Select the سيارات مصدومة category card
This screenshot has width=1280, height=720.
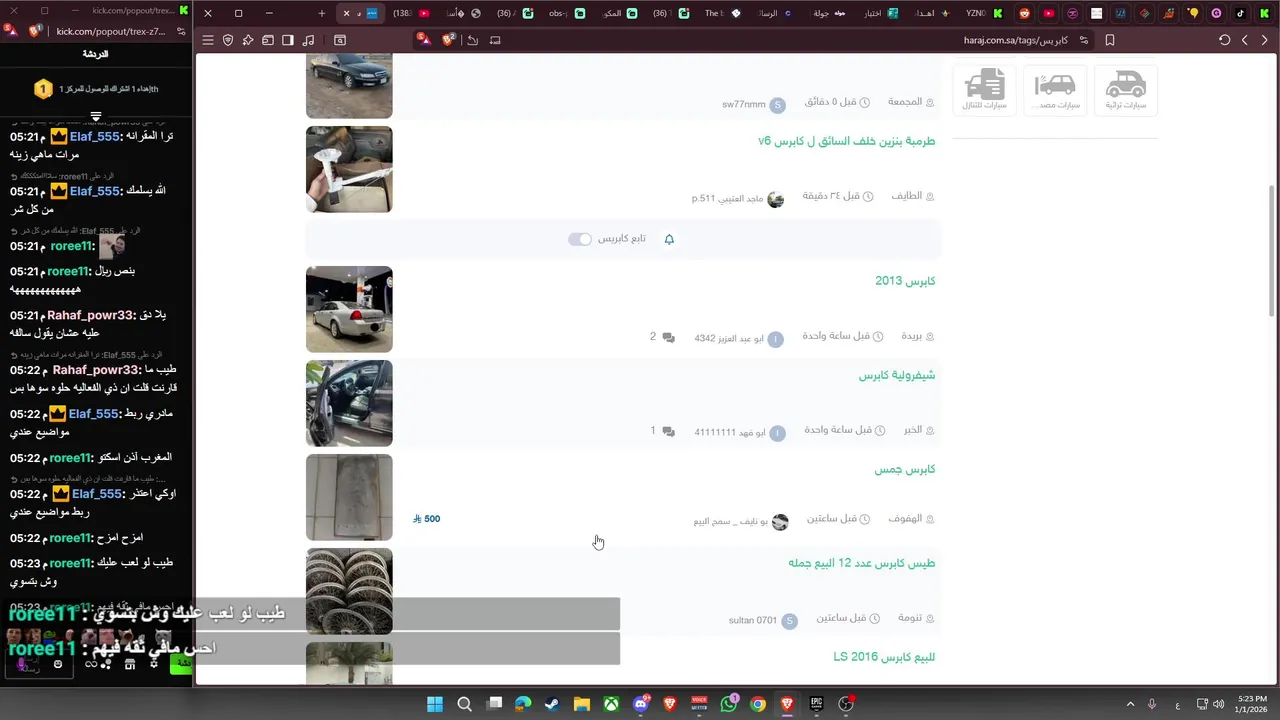pyautogui.click(x=1055, y=90)
